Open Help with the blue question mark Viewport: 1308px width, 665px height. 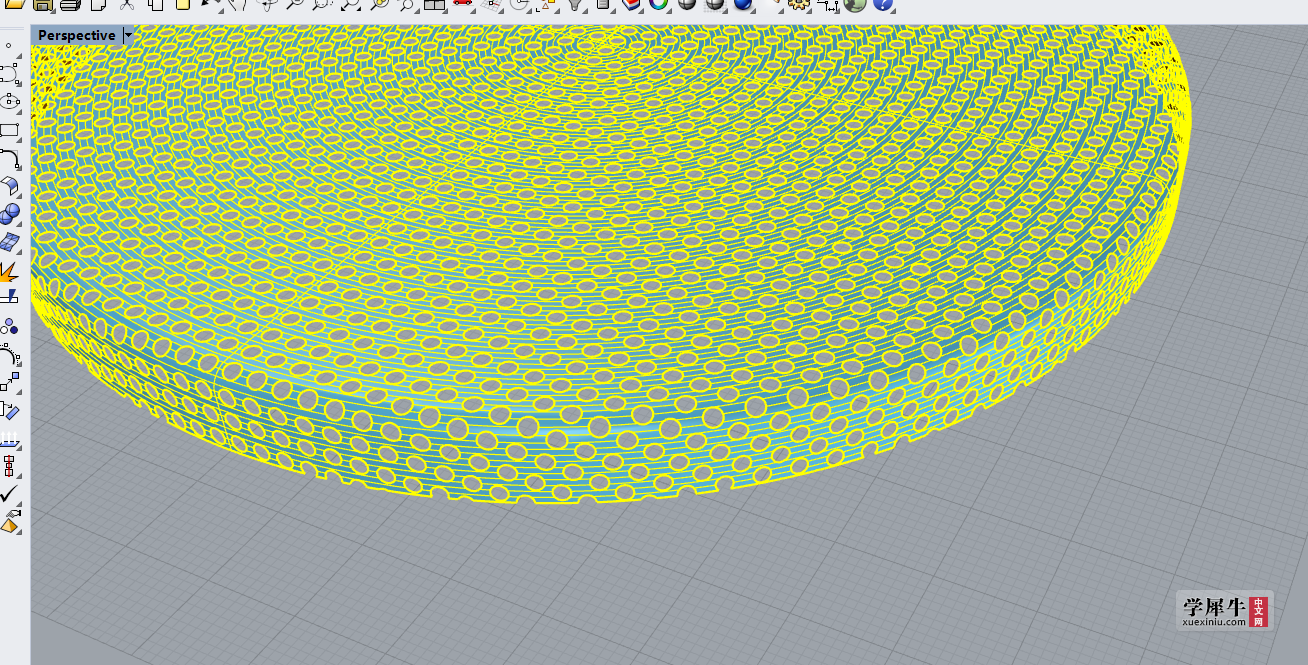[x=882, y=4]
